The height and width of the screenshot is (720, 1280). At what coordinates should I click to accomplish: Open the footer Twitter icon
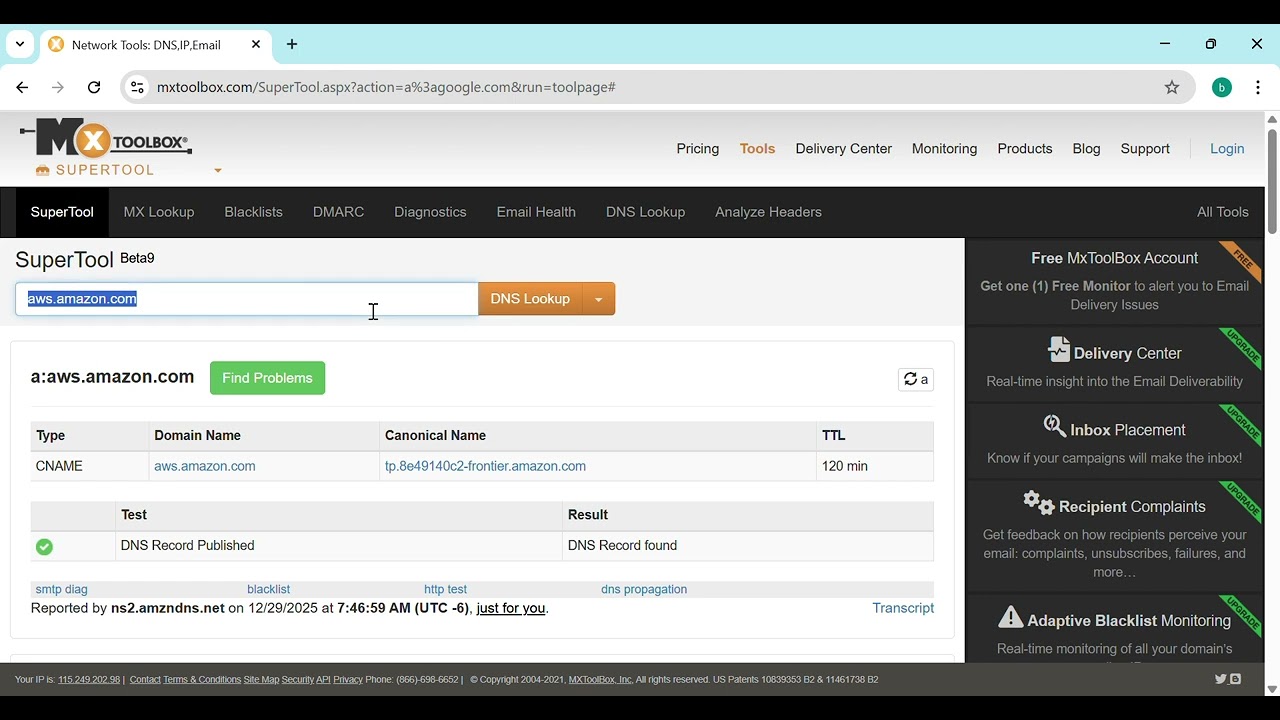[1220, 680]
